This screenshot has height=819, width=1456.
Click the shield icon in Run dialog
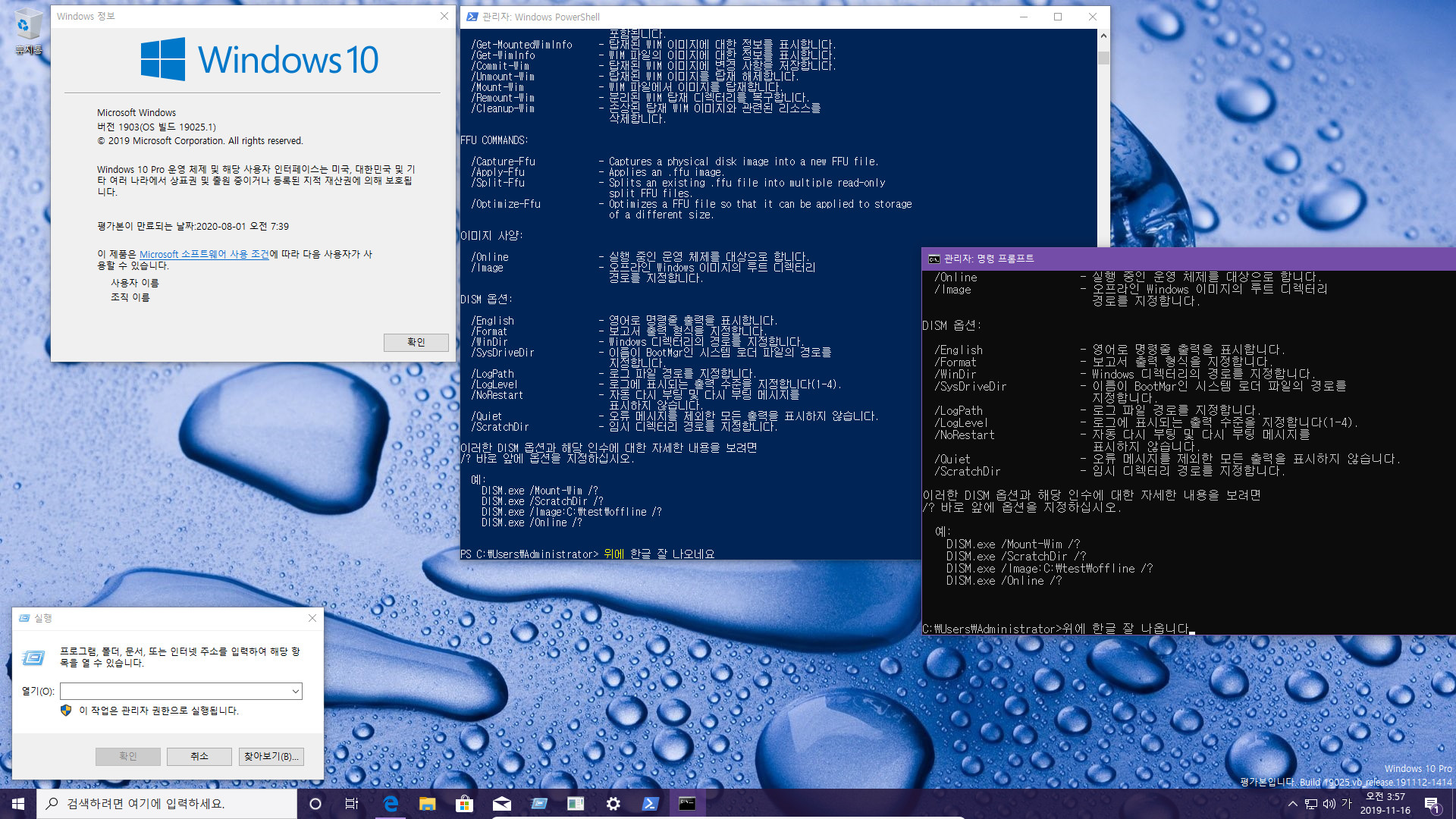(x=66, y=711)
